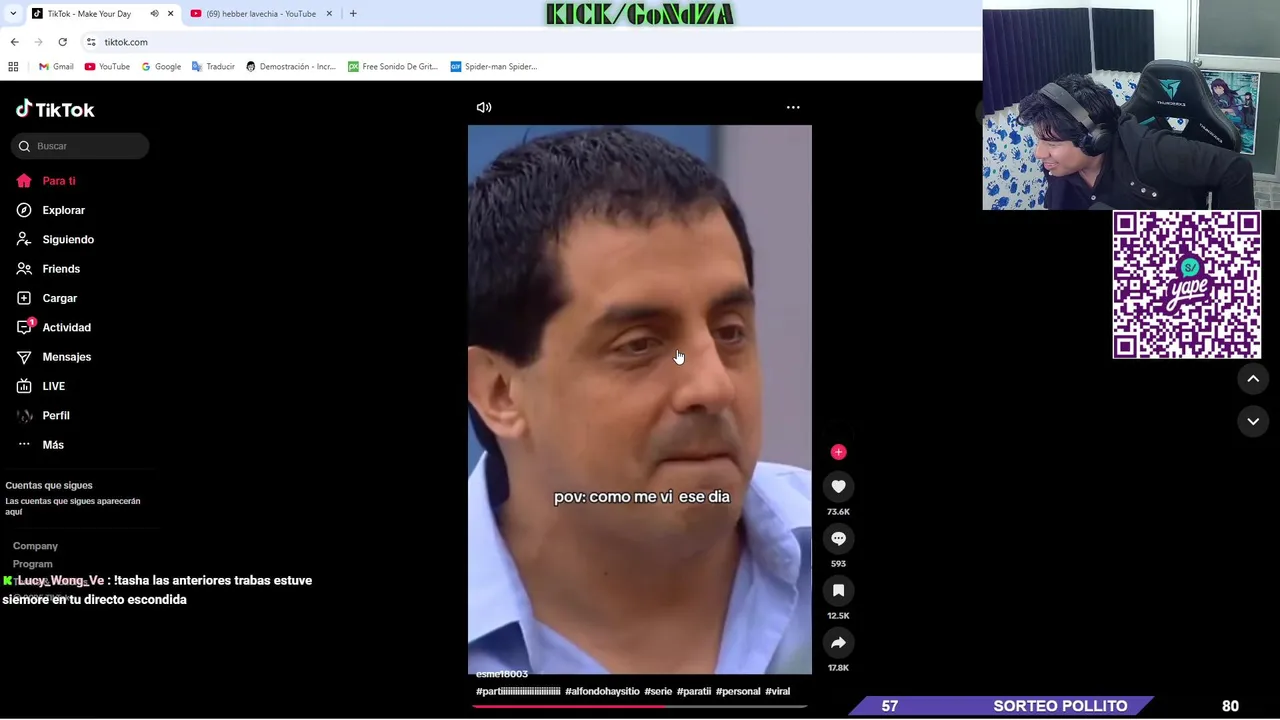Open the #serie hashtag

coord(658,691)
